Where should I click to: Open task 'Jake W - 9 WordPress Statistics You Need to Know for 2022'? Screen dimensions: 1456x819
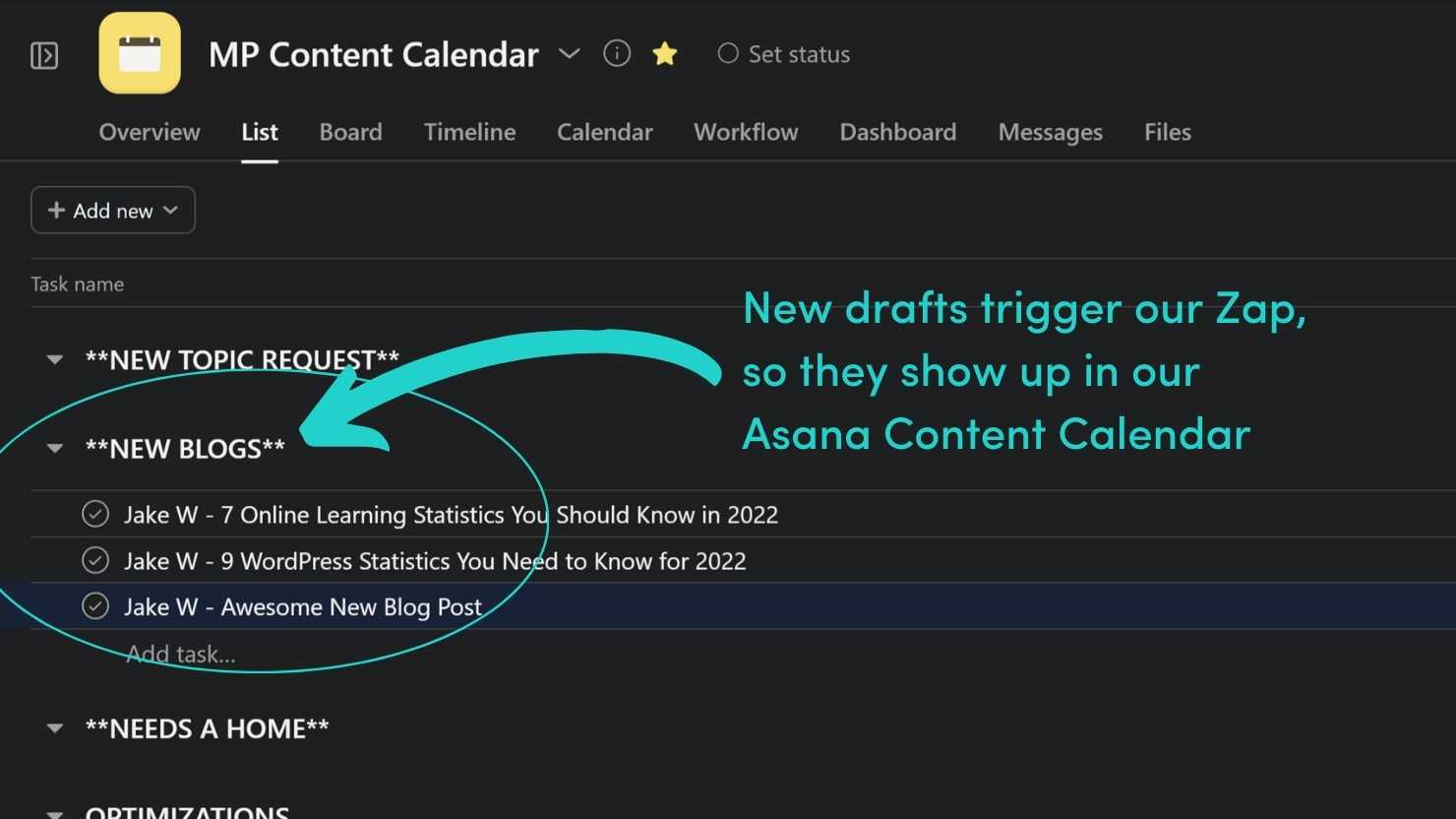click(x=435, y=561)
